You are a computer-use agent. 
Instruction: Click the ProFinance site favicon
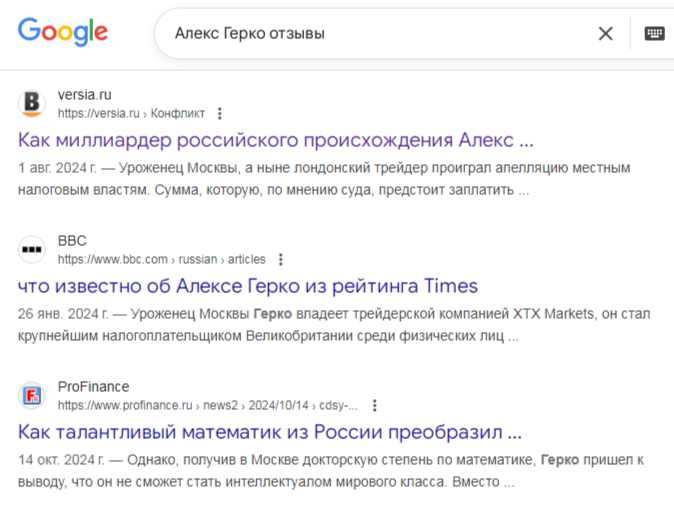tap(32, 395)
